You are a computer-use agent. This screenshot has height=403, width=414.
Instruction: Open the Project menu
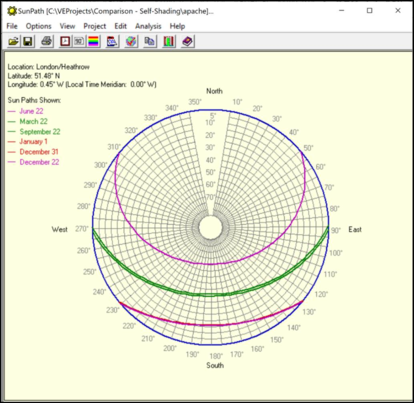pos(95,26)
